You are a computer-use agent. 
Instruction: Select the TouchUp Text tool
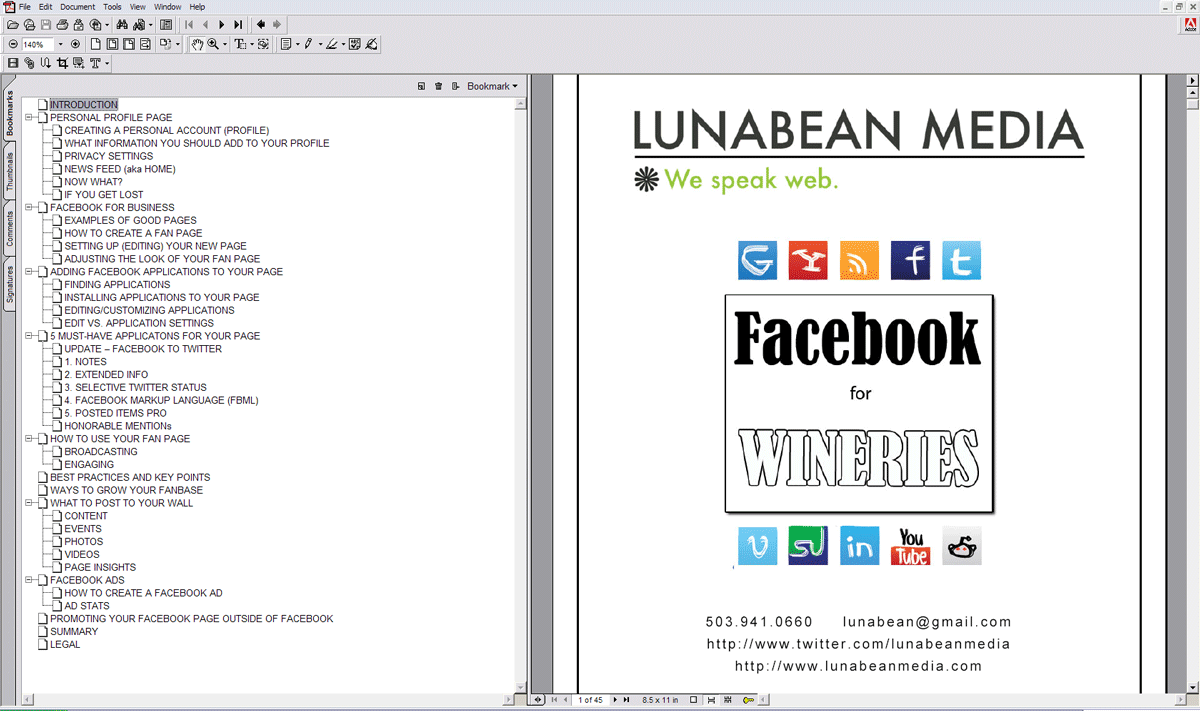tap(95, 63)
